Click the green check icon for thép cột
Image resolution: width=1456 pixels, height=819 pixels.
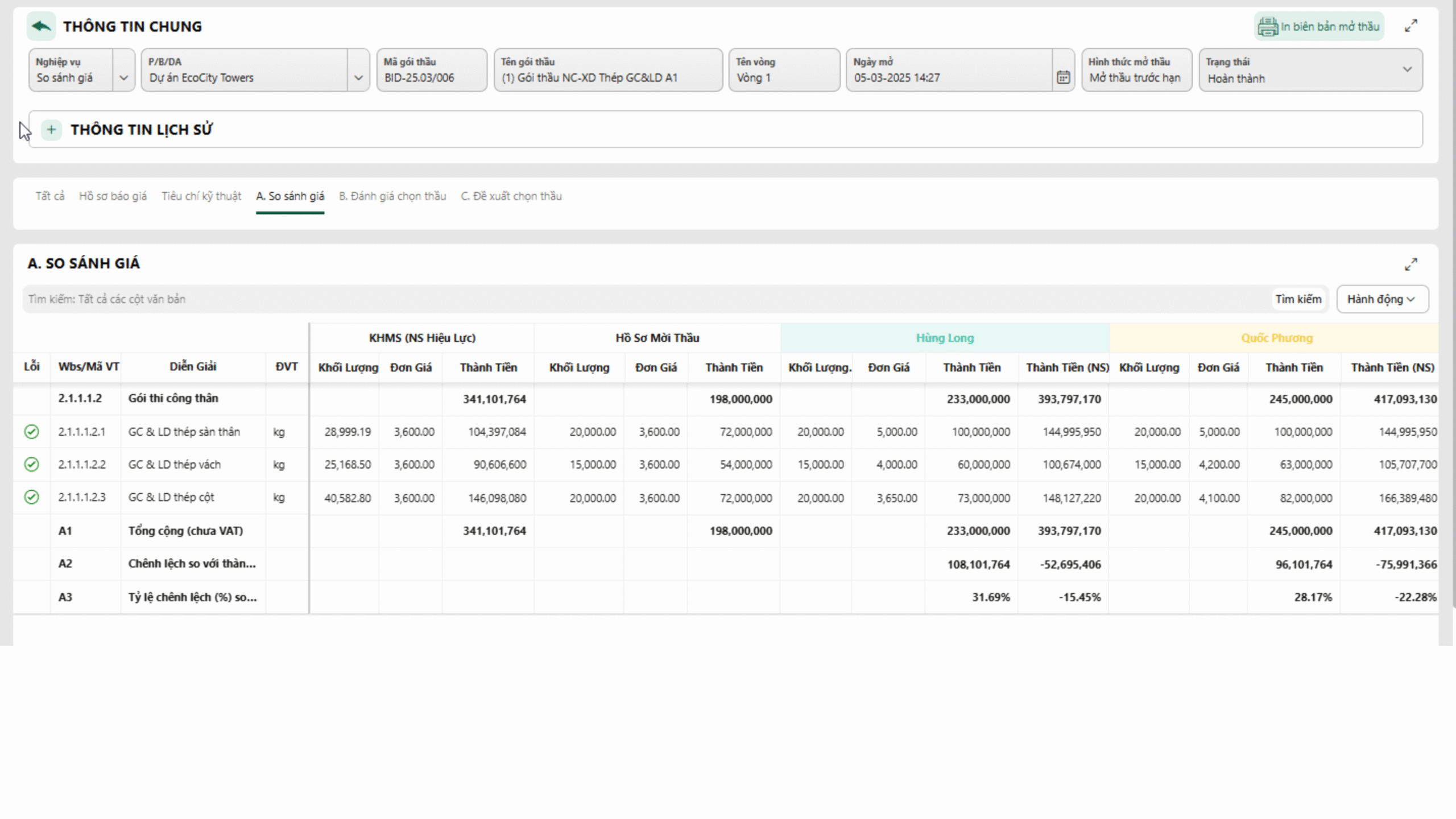click(32, 498)
